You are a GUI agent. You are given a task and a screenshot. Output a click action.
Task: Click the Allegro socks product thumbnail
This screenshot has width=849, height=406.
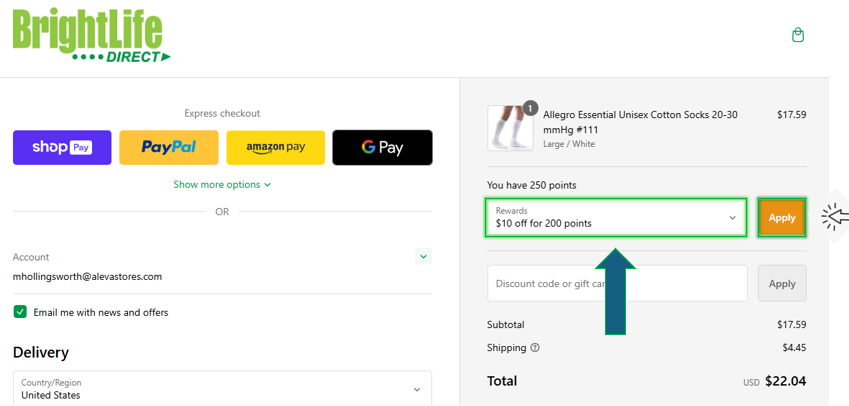510,128
